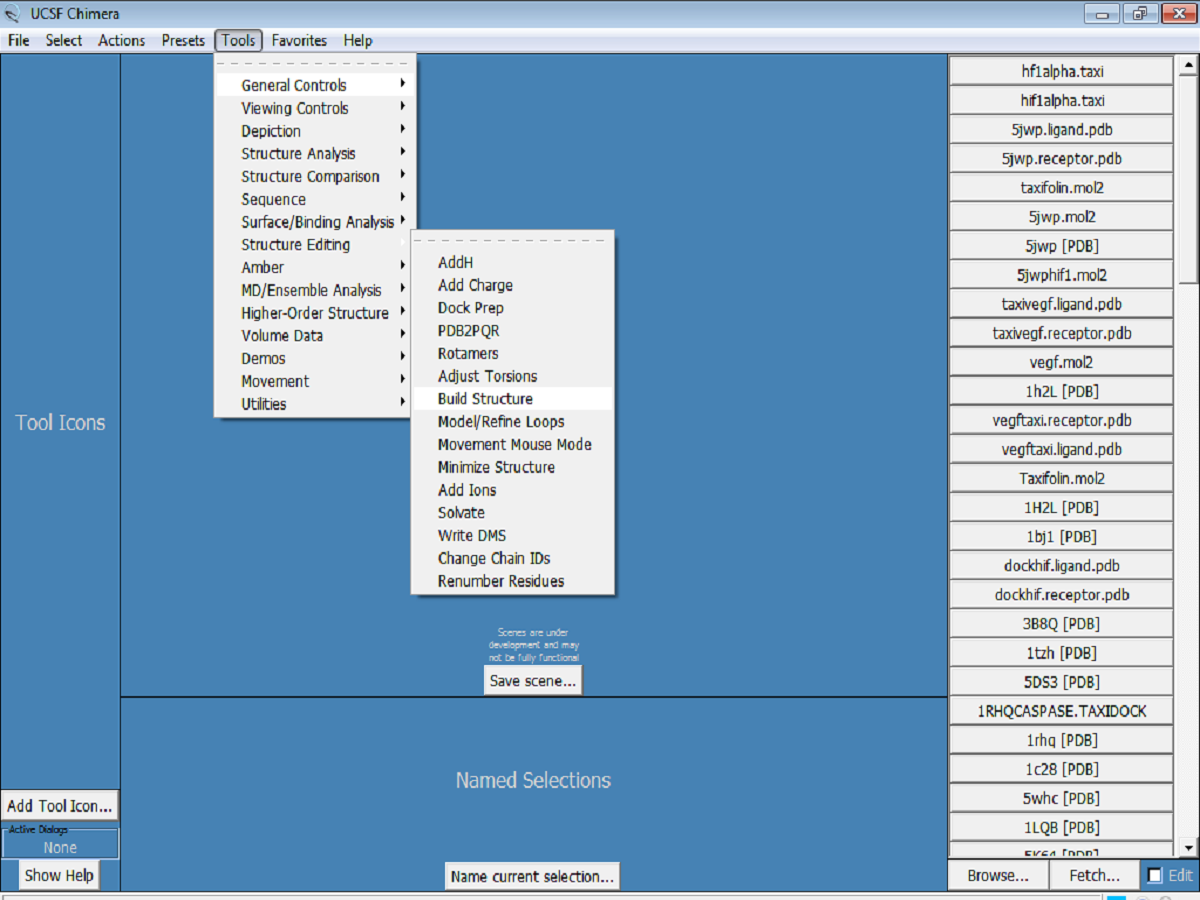This screenshot has height=900, width=1200.
Task: Open the Structure Editing submenu
Action: pyautogui.click(x=315, y=244)
